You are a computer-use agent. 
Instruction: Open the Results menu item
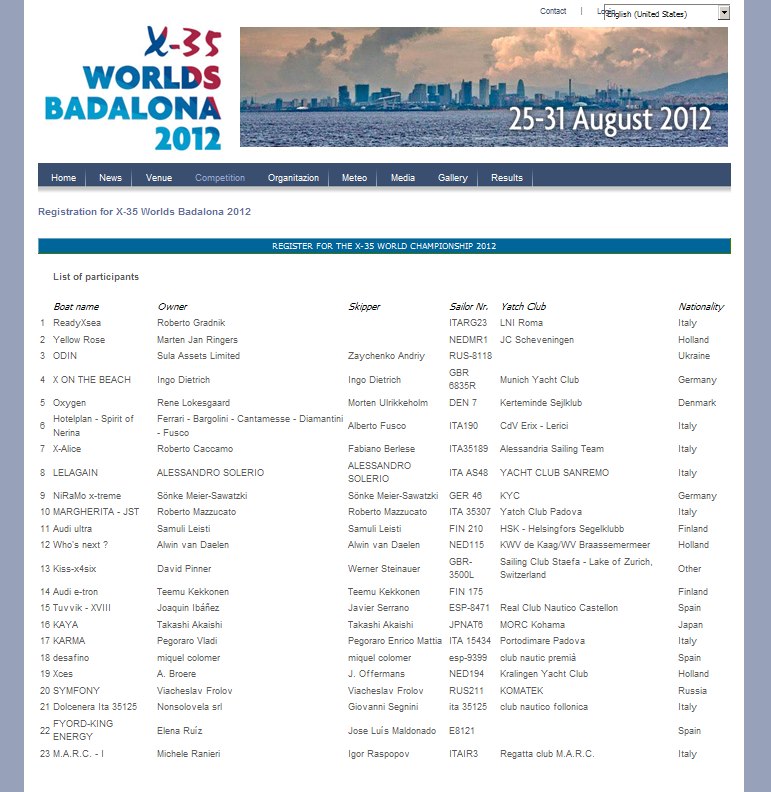tap(506, 178)
